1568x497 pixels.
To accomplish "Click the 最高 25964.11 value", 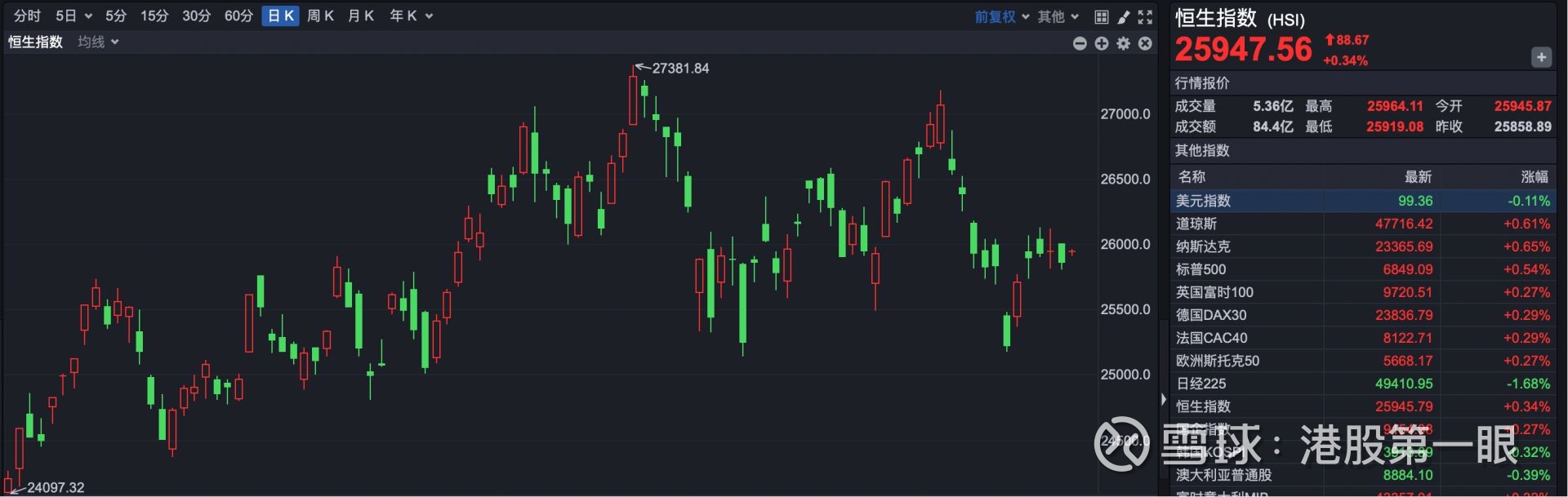I will [1395, 106].
